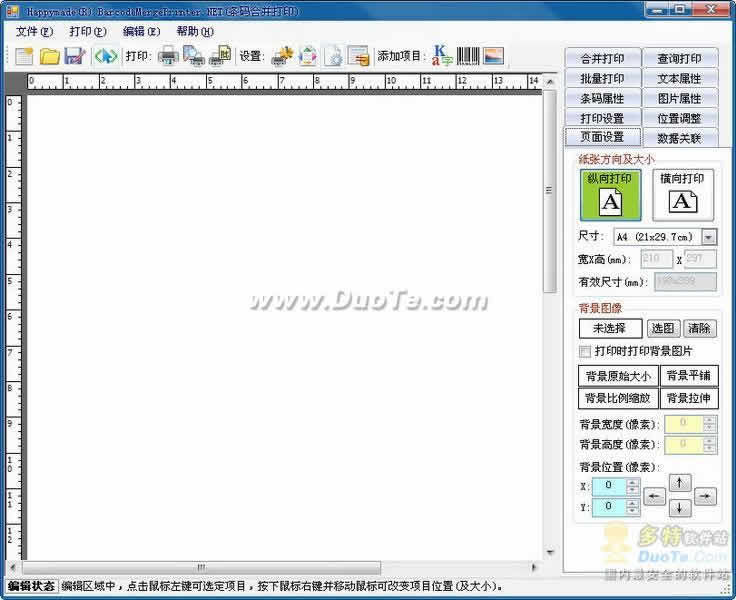
Task: Click vertical scrollbar up arrow
Action: (x=550, y=82)
